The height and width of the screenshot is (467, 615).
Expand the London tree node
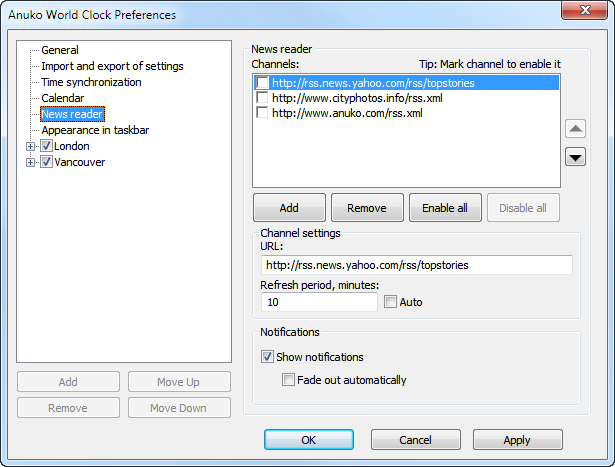pos(31,146)
